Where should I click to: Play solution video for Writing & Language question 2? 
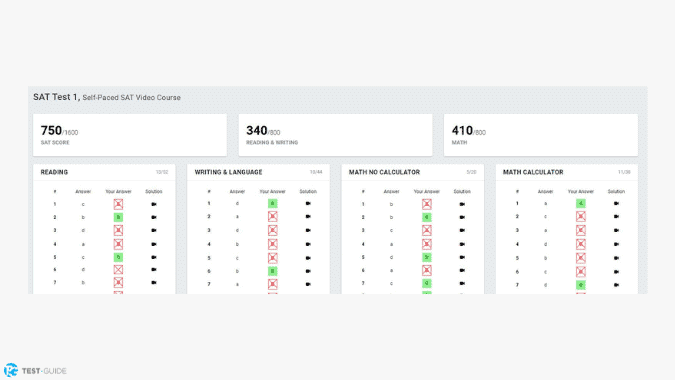click(x=308, y=216)
